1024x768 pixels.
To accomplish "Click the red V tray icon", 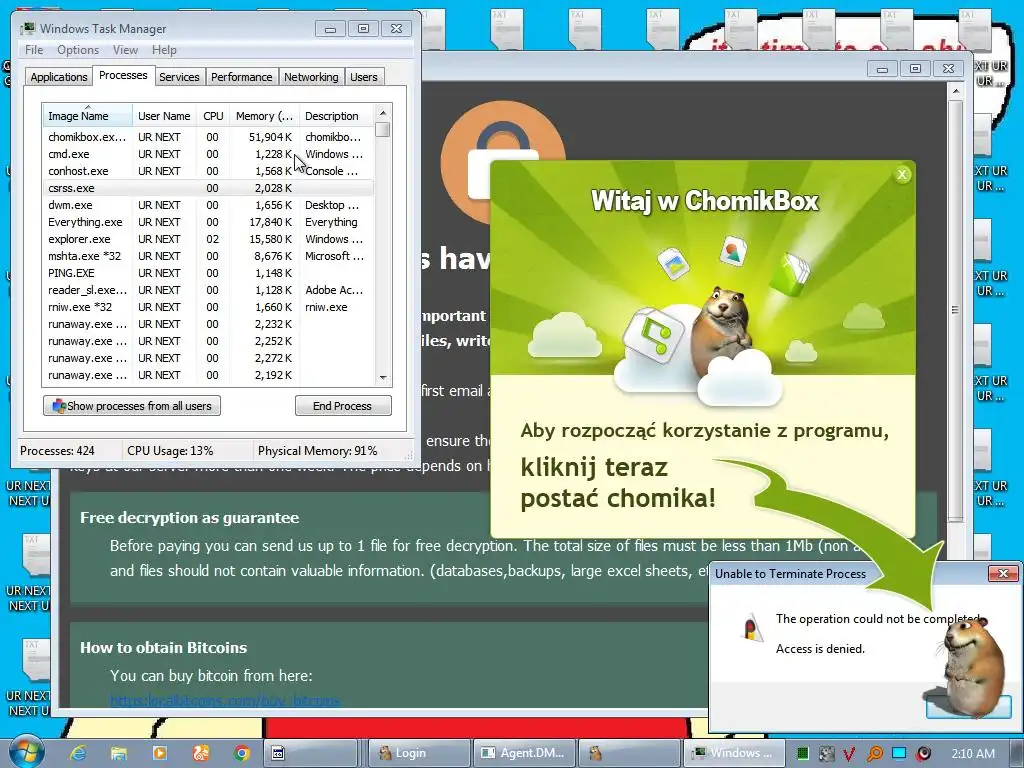I will pyautogui.click(x=849, y=754).
